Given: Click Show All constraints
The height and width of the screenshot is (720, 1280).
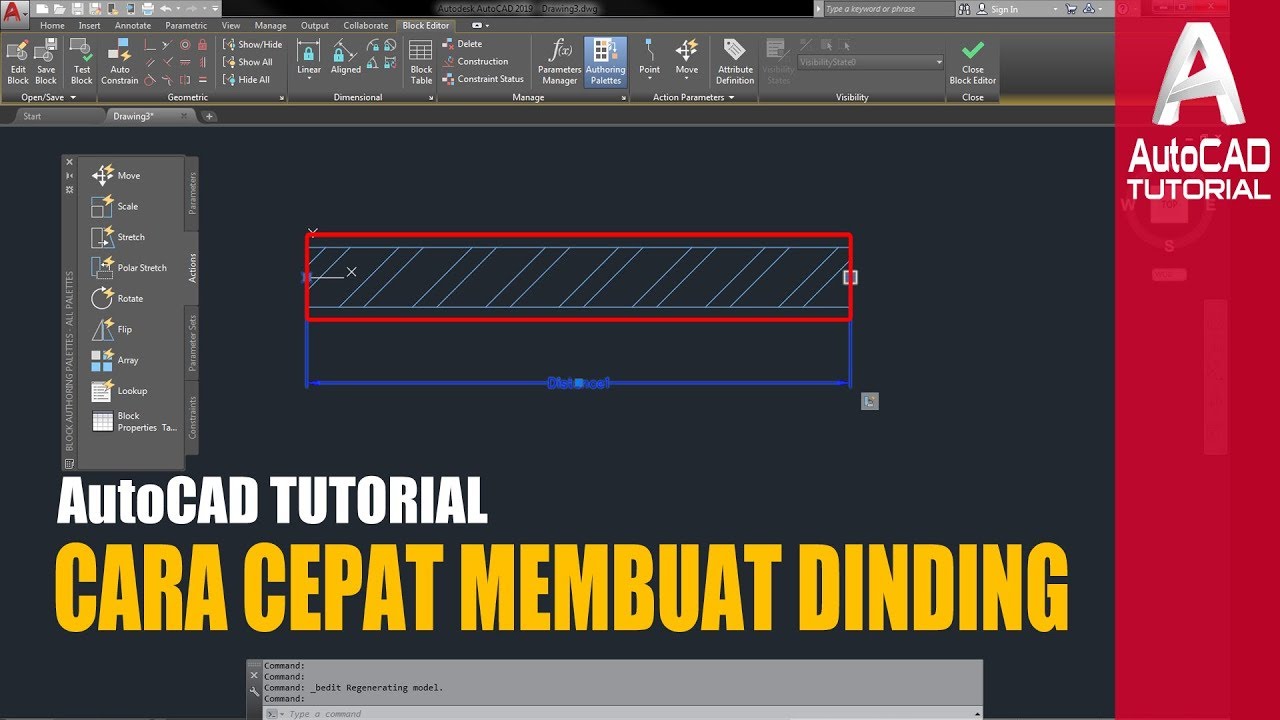Looking at the screenshot, I should (247, 62).
